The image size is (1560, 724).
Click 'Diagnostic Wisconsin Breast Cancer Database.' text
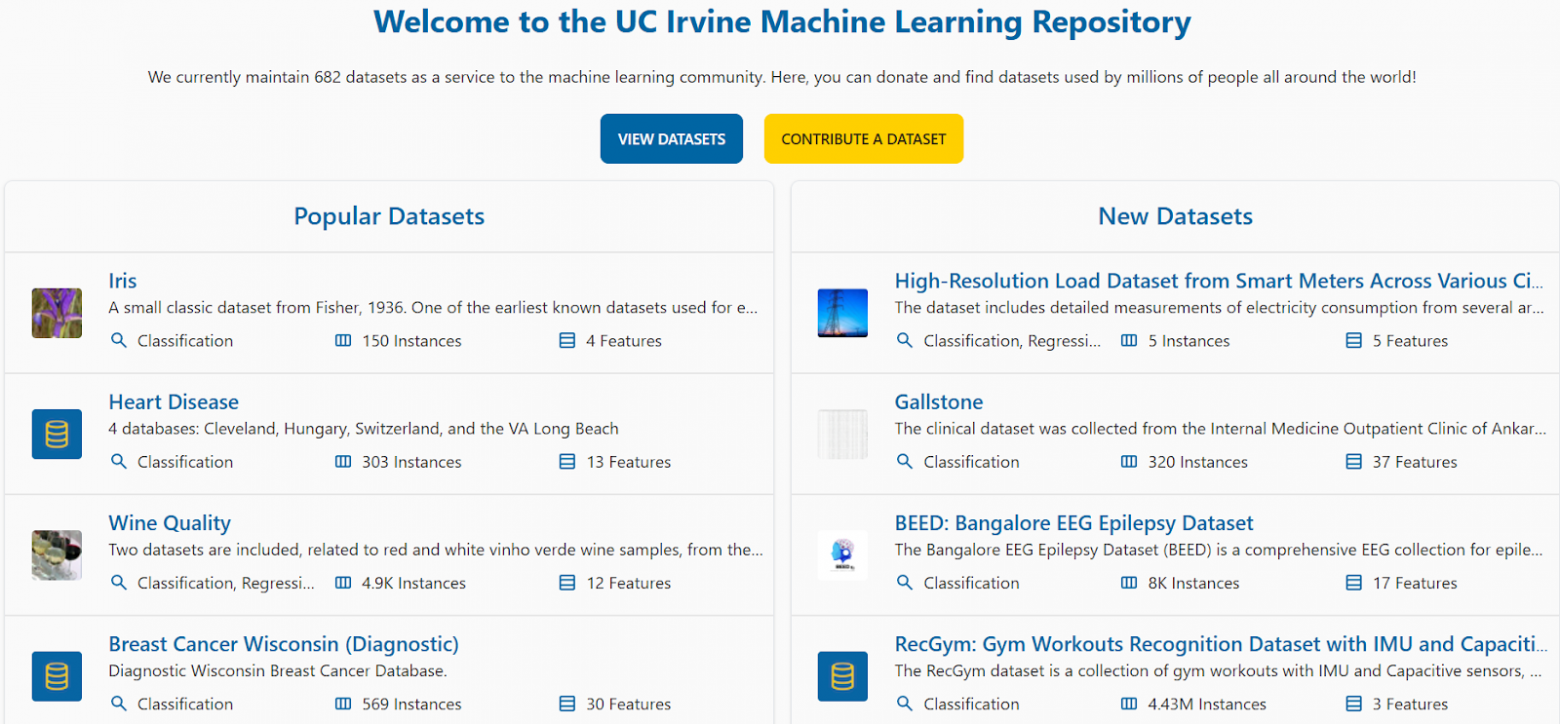pos(277,671)
